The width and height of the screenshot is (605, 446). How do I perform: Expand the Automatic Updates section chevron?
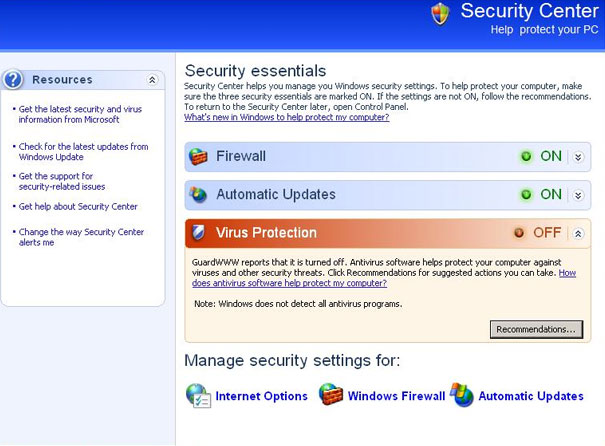pyautogui.click(x=578, y=195)
